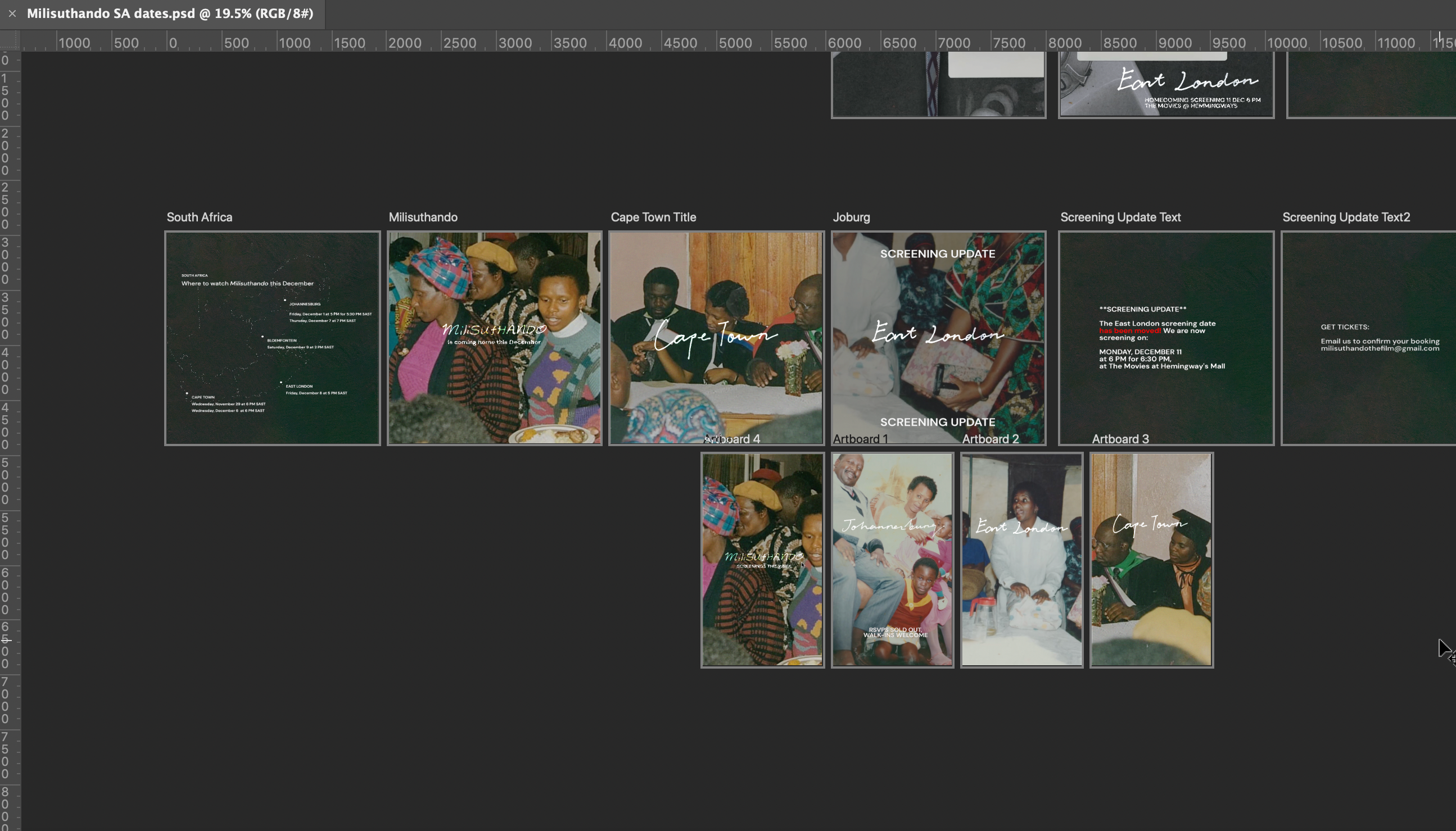1456x831 pixels.
Task: Select the "Artboard 2" label
Action: coord(991,439)
